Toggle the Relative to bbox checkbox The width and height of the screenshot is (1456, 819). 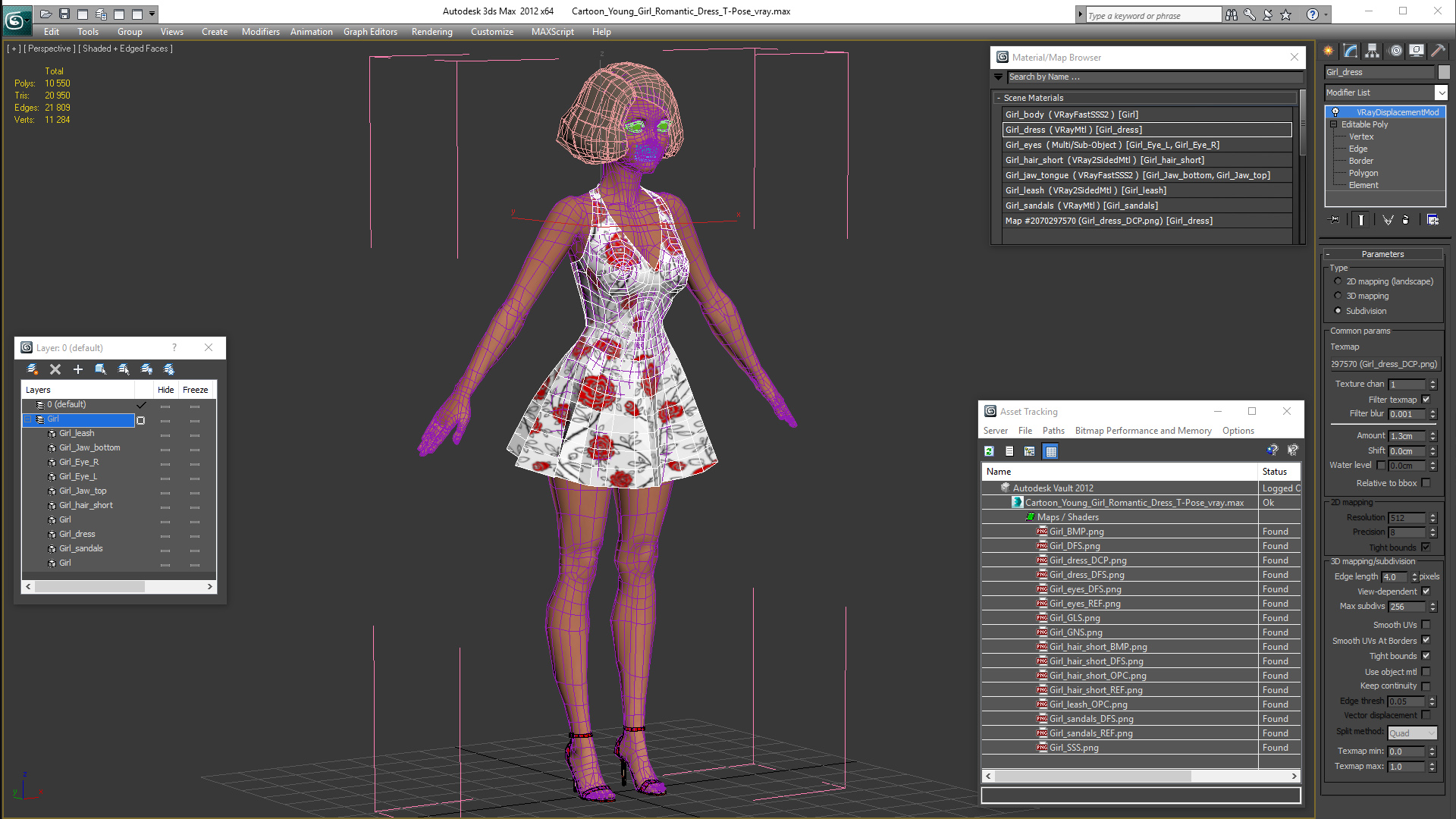click(1426, 483)
